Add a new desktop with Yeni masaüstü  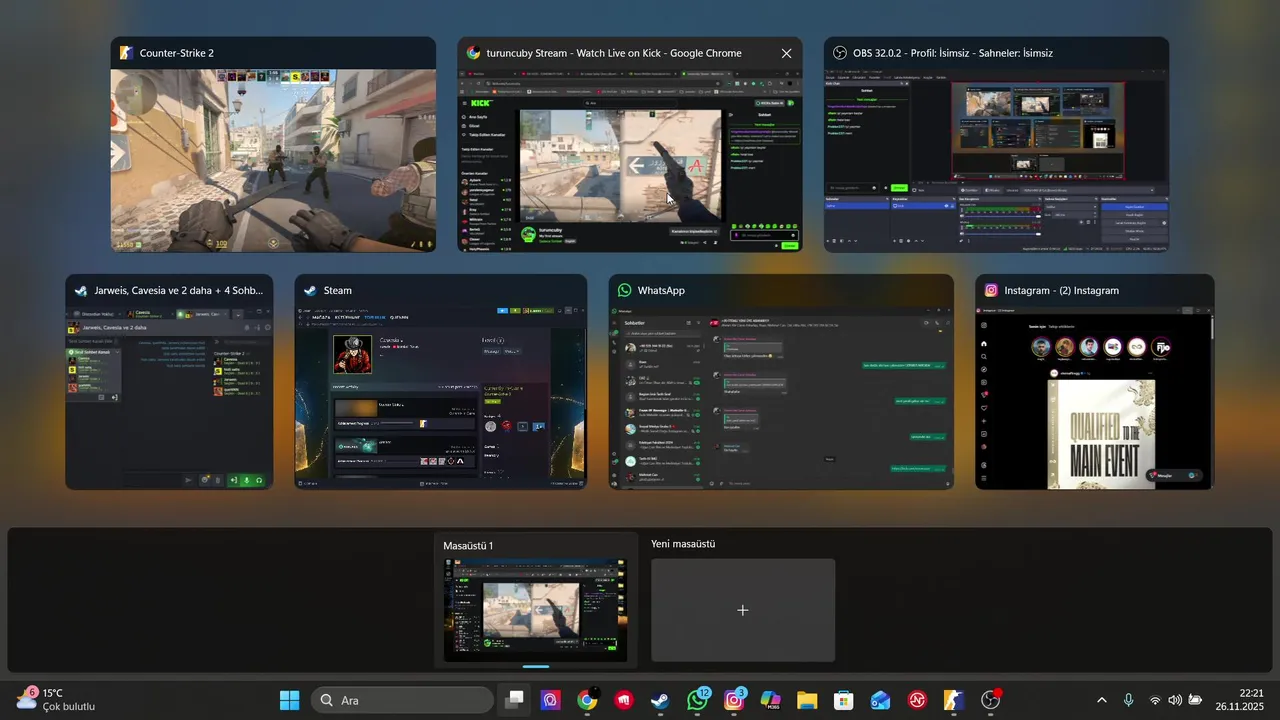pos(743,610)
